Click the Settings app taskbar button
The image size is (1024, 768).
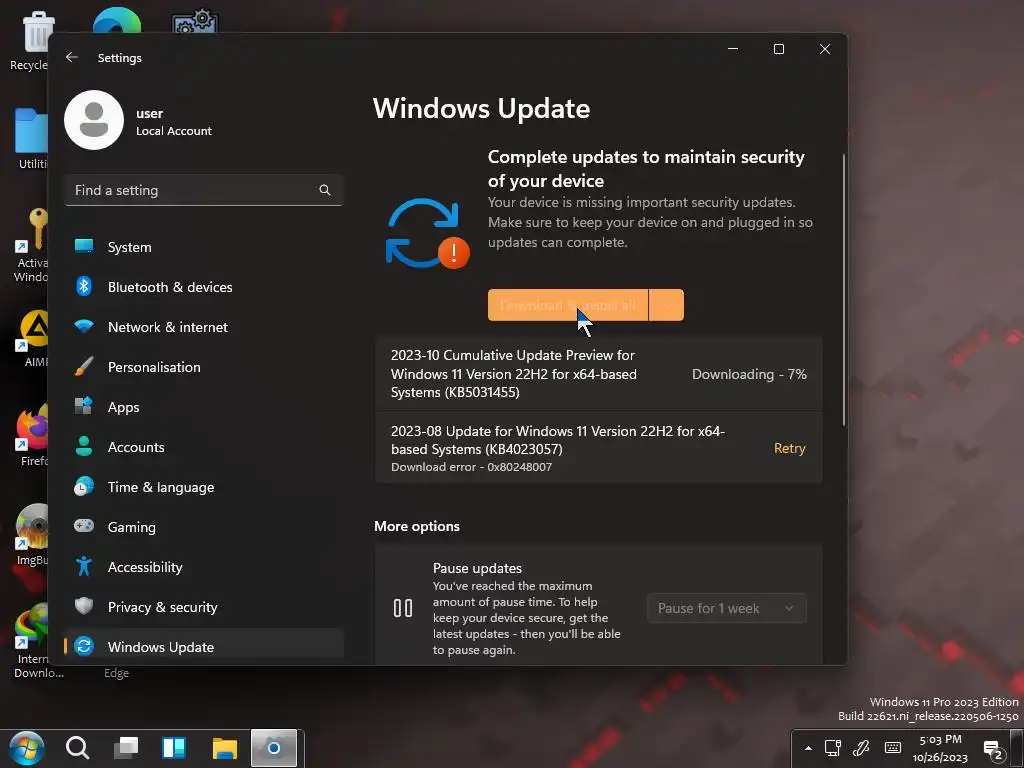tap(274, 748)
